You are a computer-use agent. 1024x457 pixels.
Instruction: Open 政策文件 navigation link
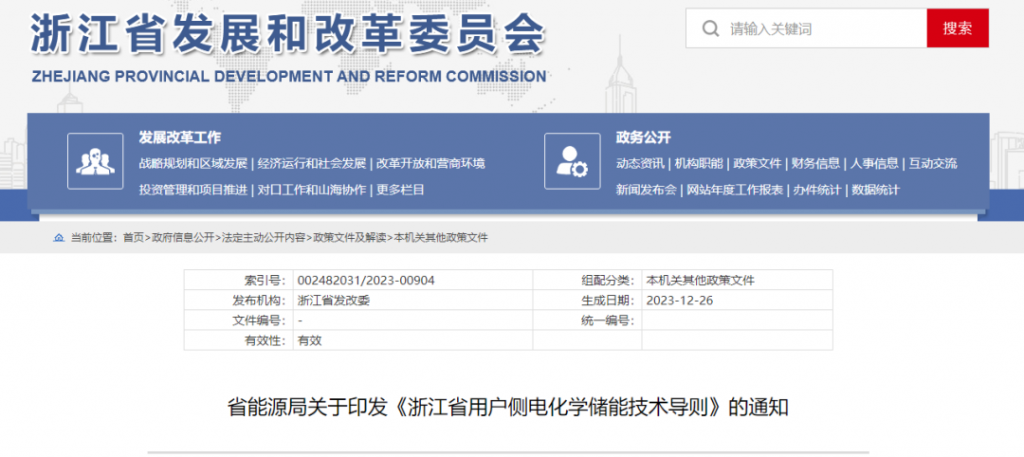click(758, 164)
